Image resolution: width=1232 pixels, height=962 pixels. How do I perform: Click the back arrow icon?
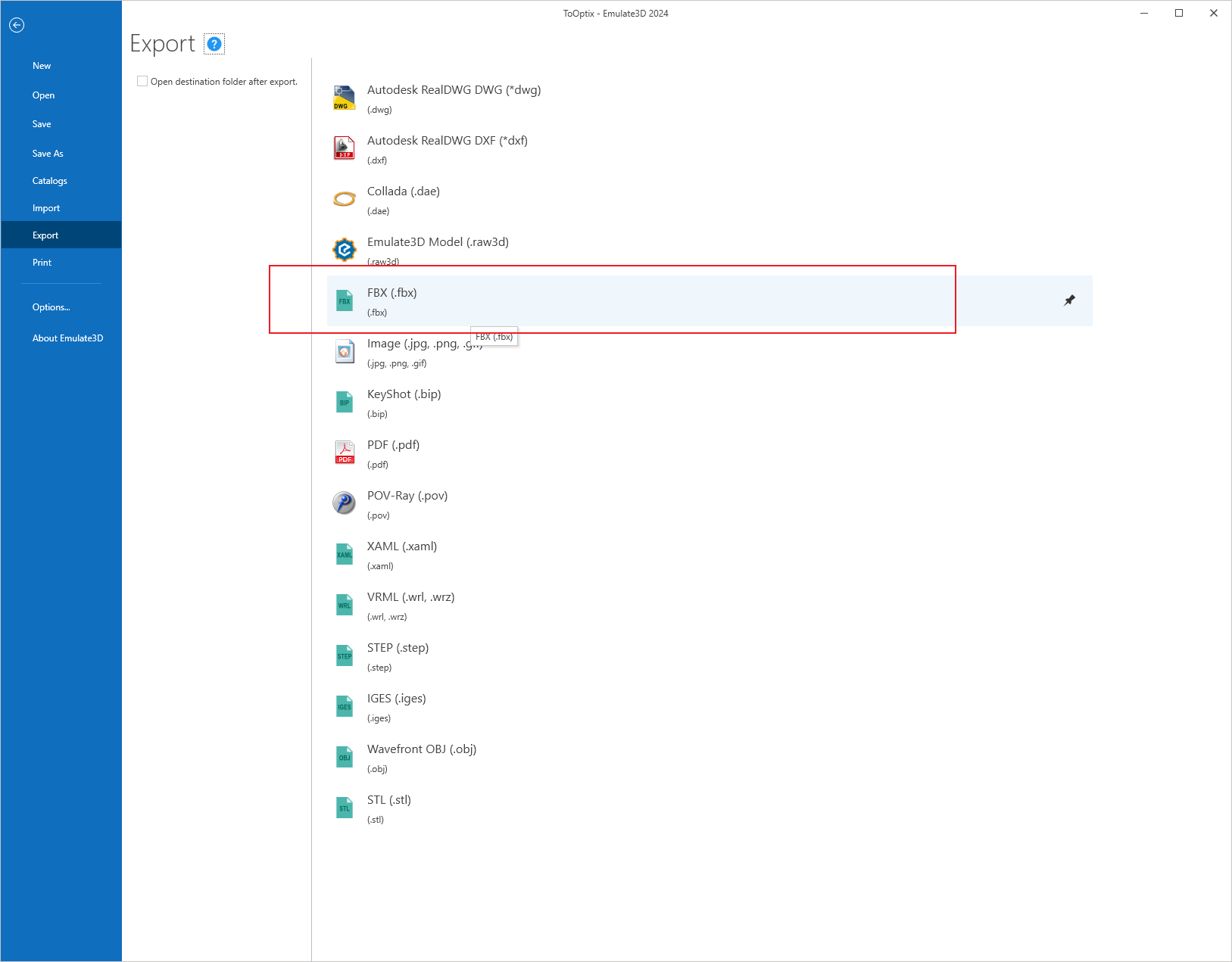click(17, 25)
